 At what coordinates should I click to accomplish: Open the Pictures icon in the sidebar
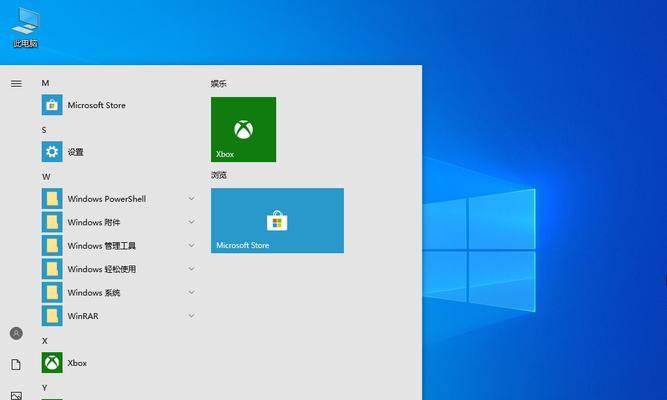click(x=16, y=396)
